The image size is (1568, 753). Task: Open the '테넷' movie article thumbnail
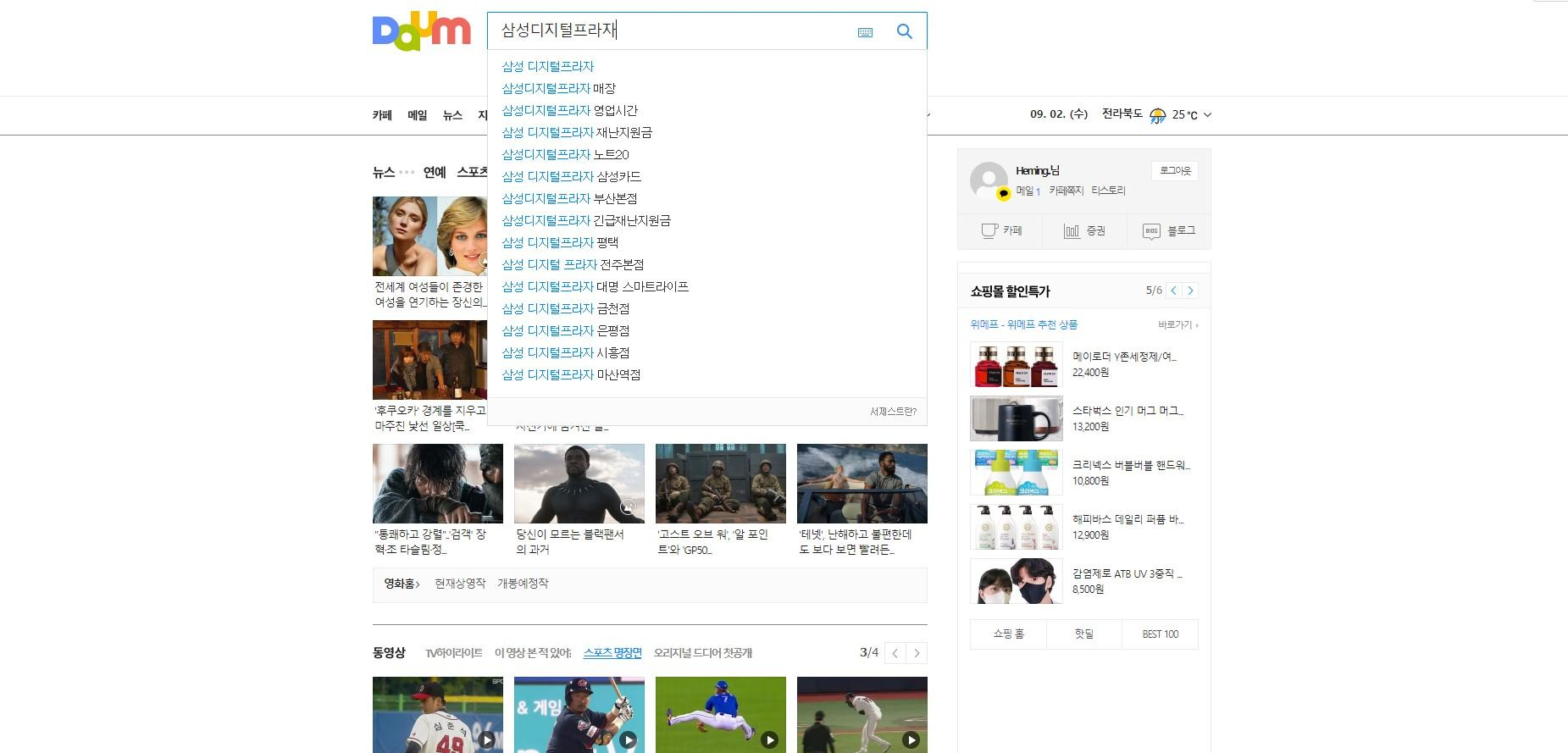[862, 484]
